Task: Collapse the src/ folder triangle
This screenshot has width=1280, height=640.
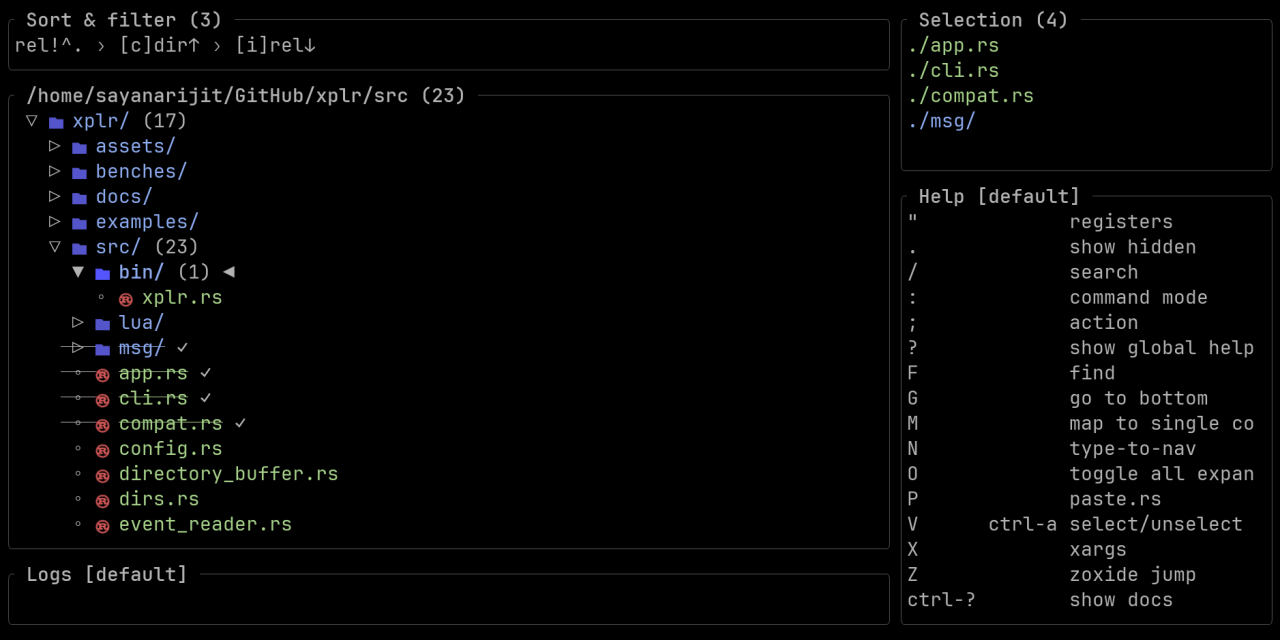Action: coord(55,246)
